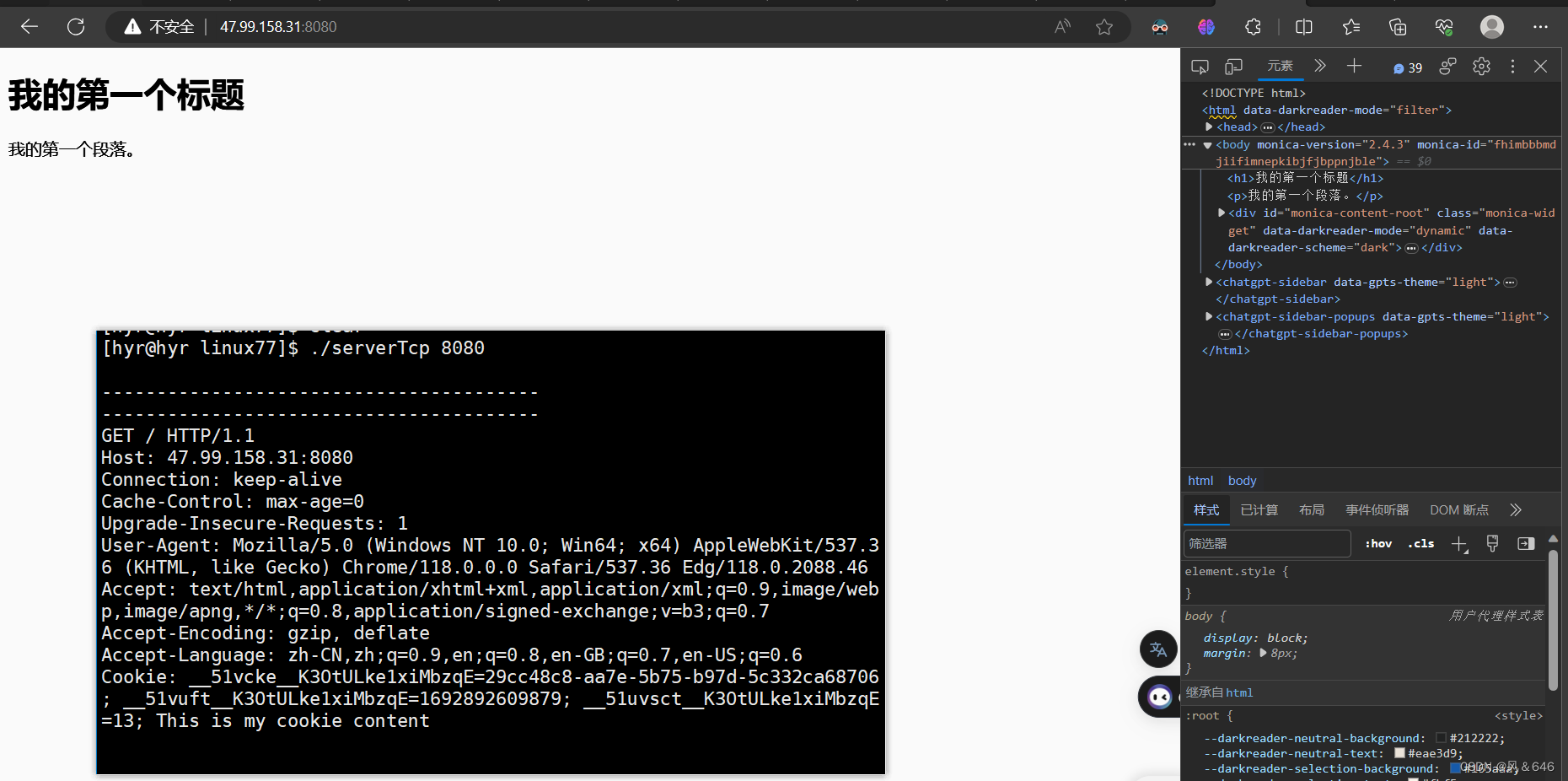Add this page to favorites with star icon
Viewport: 1568px width, 781px height.
pos(1104,27)
